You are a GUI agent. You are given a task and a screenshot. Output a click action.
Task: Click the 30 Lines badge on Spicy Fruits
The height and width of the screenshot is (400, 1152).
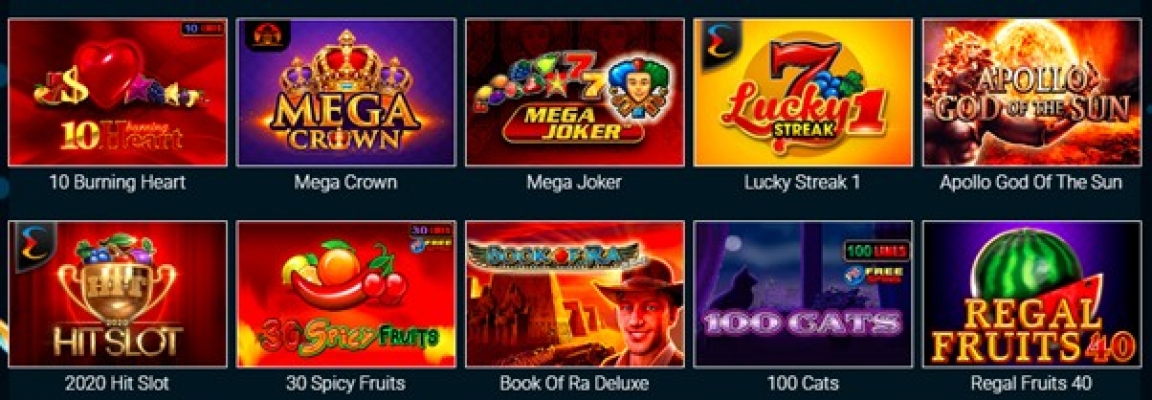click(x=431, y=230)
